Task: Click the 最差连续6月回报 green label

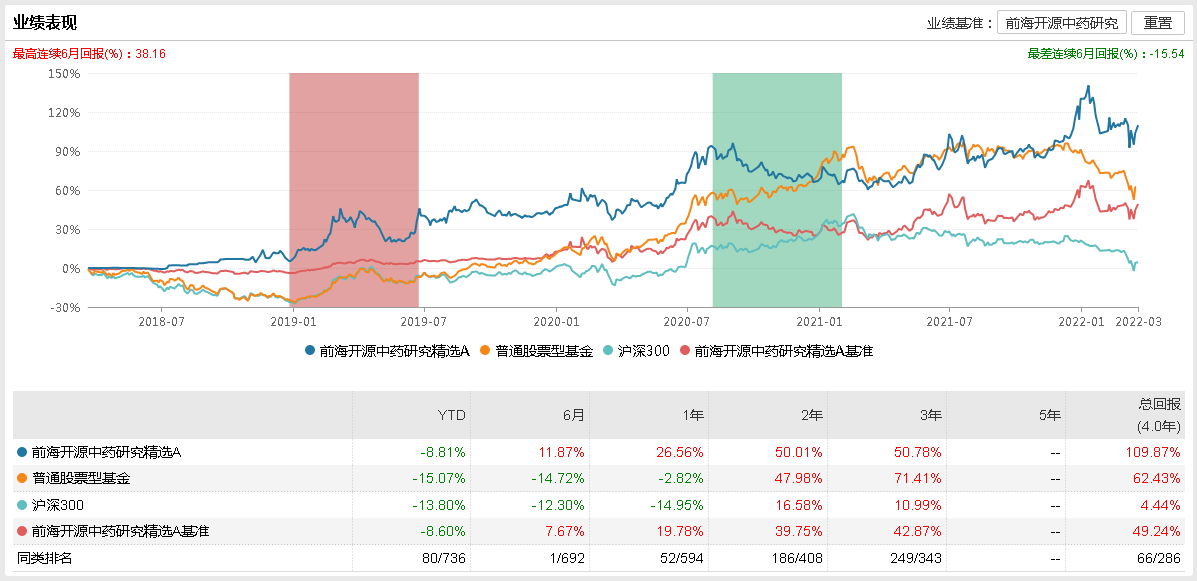Action: coord(1105,53)
